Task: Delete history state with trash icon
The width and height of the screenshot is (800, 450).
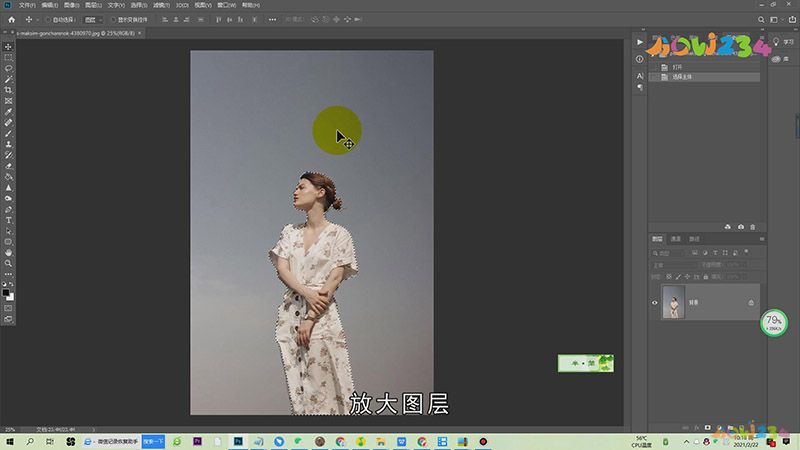Action: (x=753, y=227)
